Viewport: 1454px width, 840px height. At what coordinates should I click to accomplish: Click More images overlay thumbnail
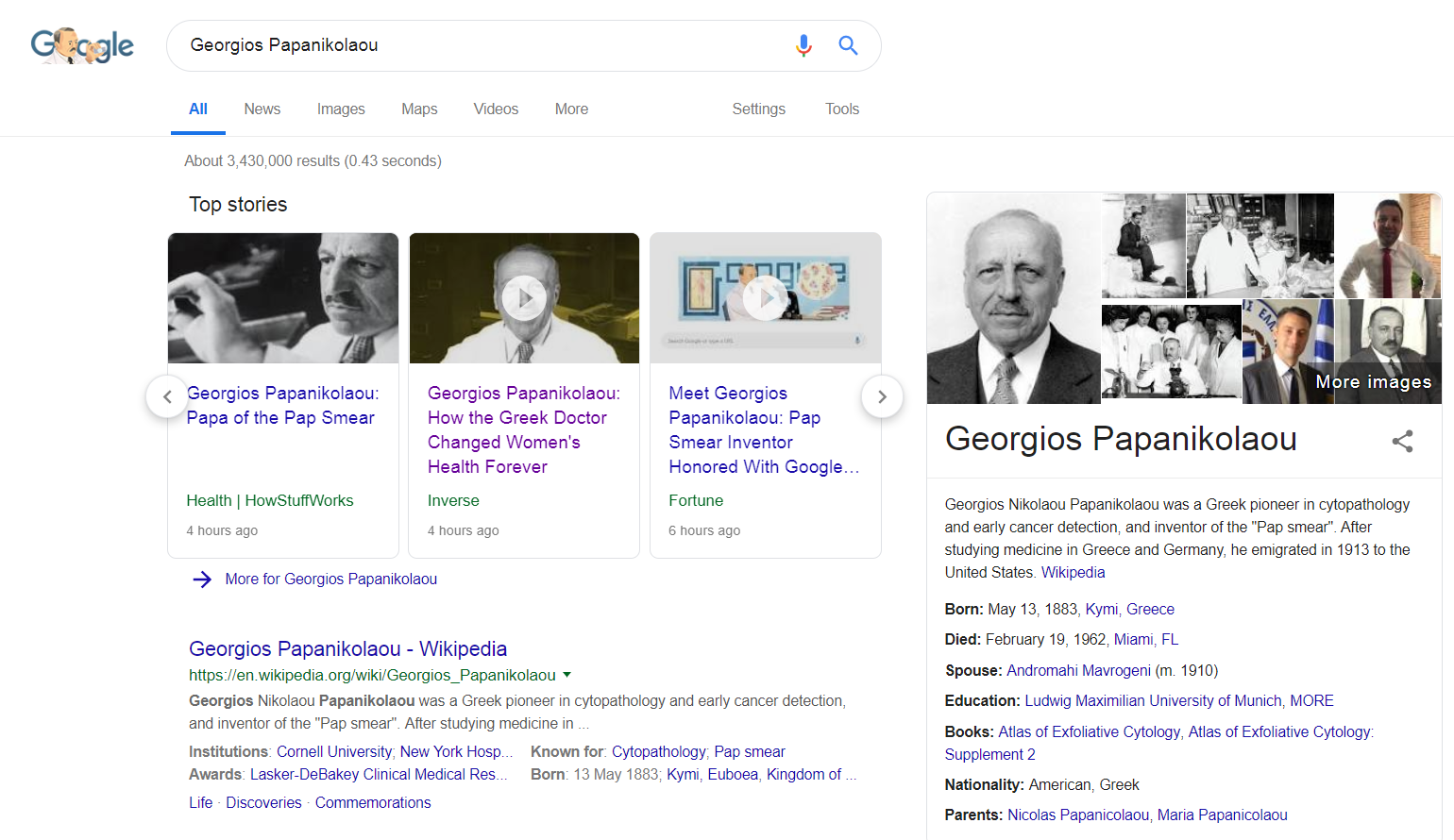coord(1390,352)
